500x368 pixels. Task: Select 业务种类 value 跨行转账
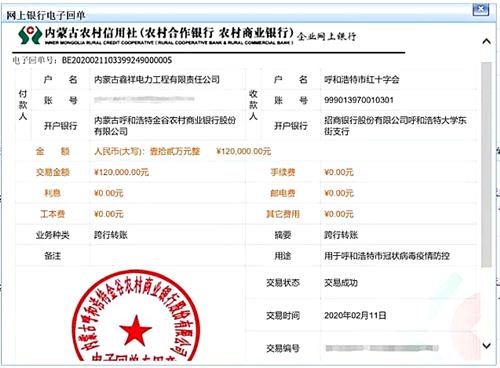tap(111, 235)
